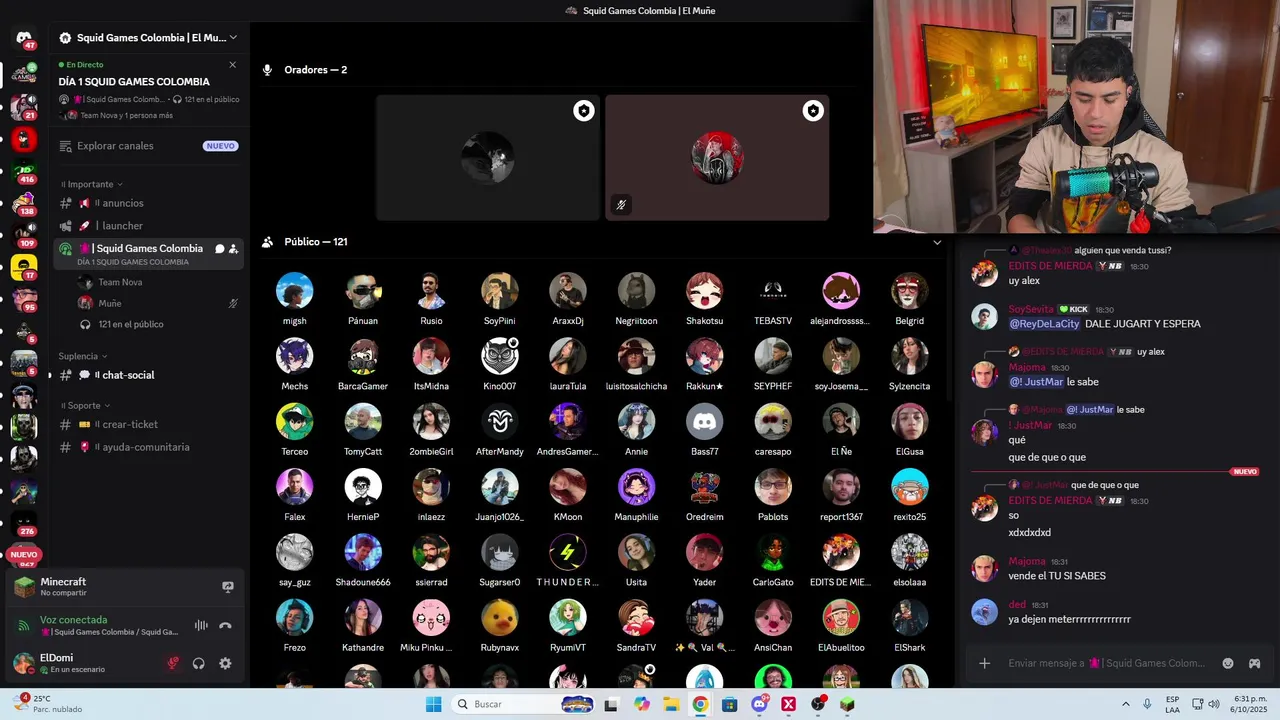Disconnect from the voice channel
1280x720 pixels.
(226, 625)
